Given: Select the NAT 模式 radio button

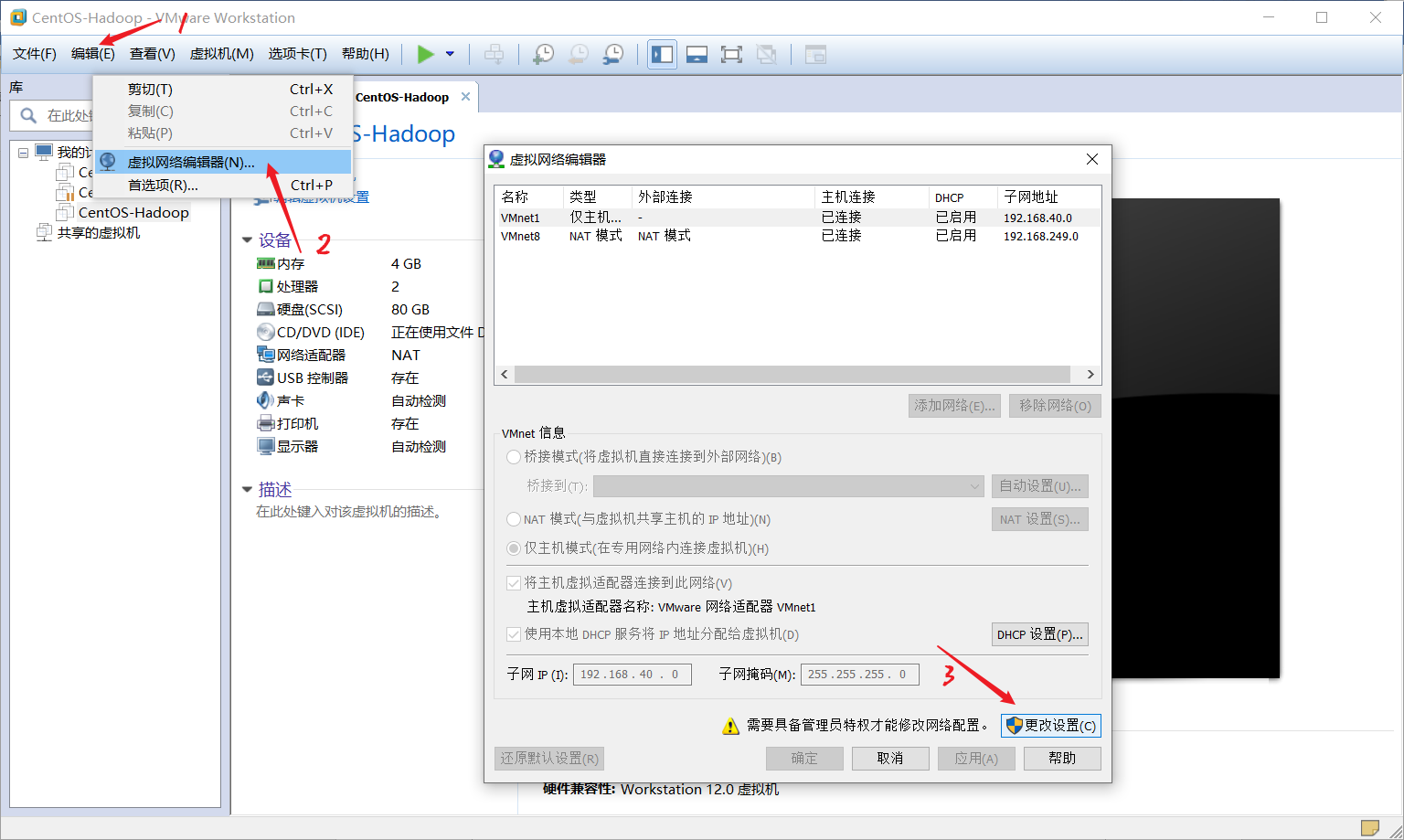Looking at the screenshot, I should [x=514, y=518].
